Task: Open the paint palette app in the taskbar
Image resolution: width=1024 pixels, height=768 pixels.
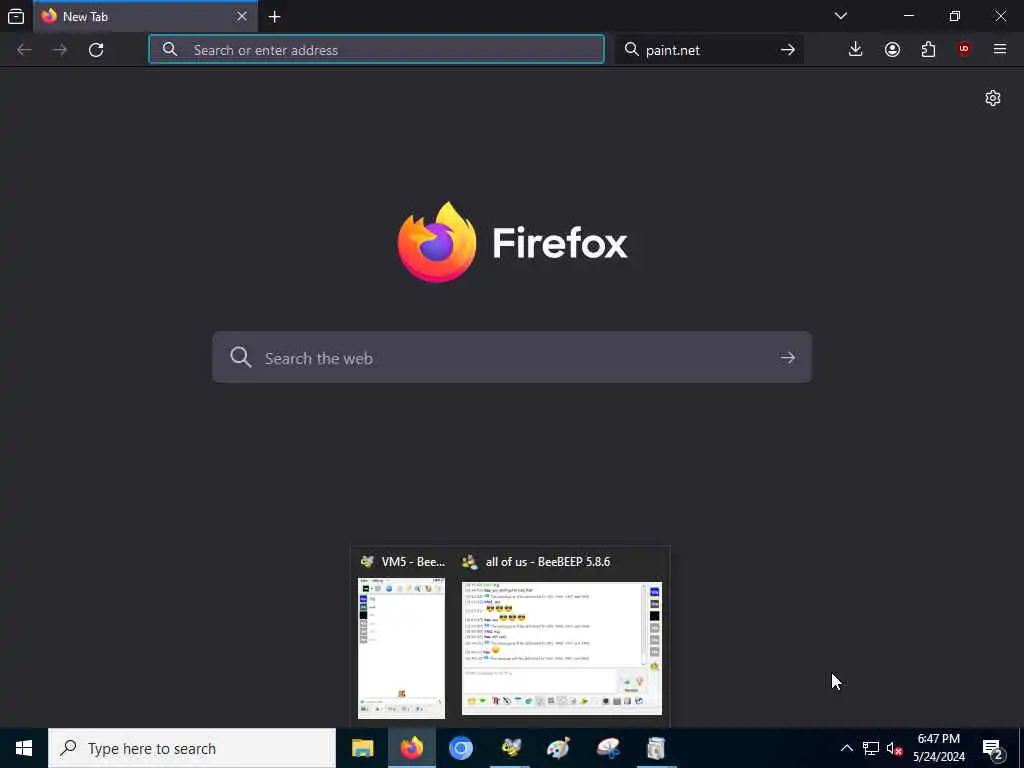Action: [558, 748]
